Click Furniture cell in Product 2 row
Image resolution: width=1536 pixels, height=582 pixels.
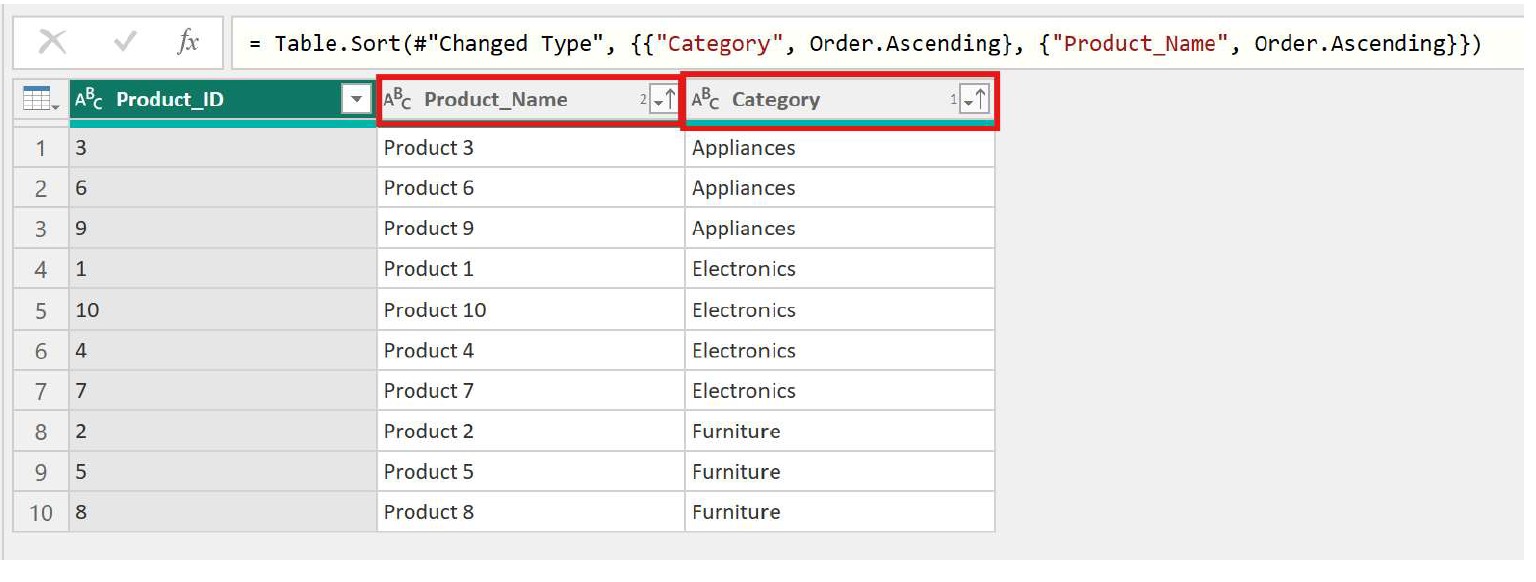coord(840,431)
